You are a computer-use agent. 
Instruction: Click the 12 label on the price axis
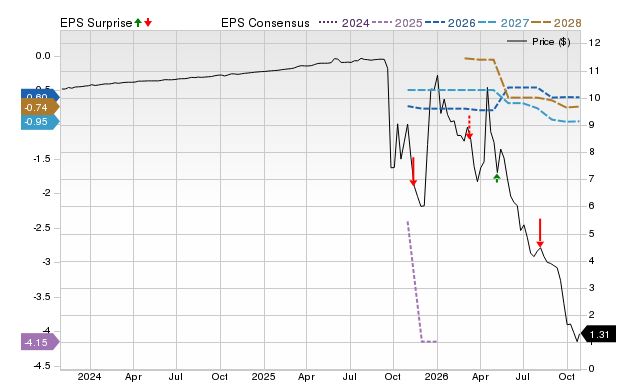[x=595, y=43]
